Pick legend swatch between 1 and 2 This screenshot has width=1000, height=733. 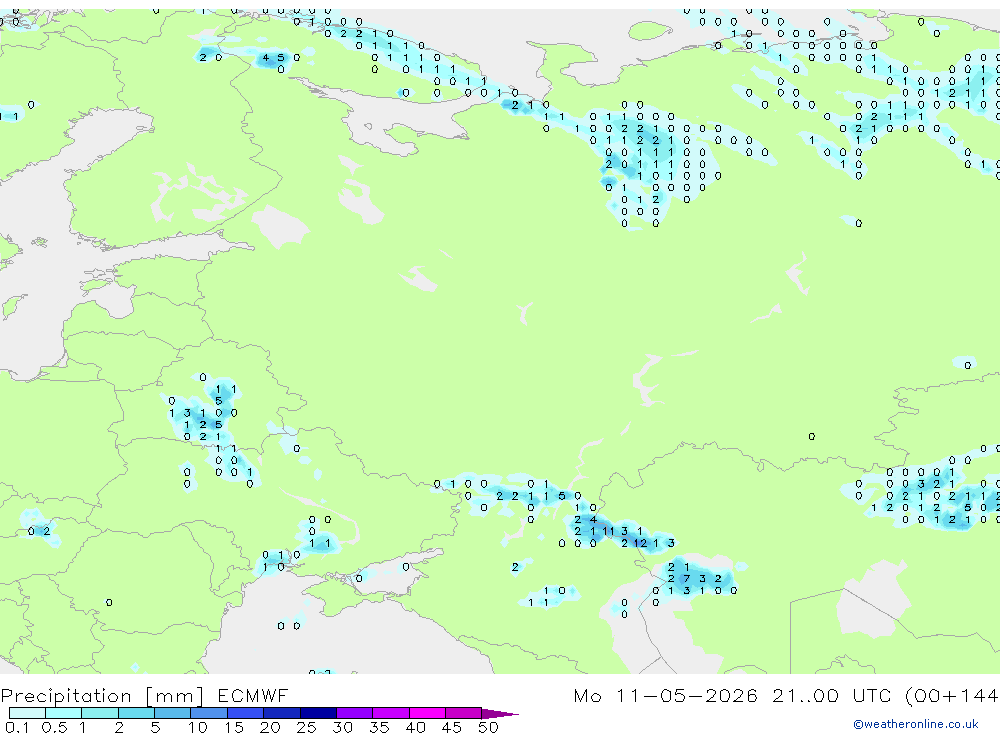99,713
